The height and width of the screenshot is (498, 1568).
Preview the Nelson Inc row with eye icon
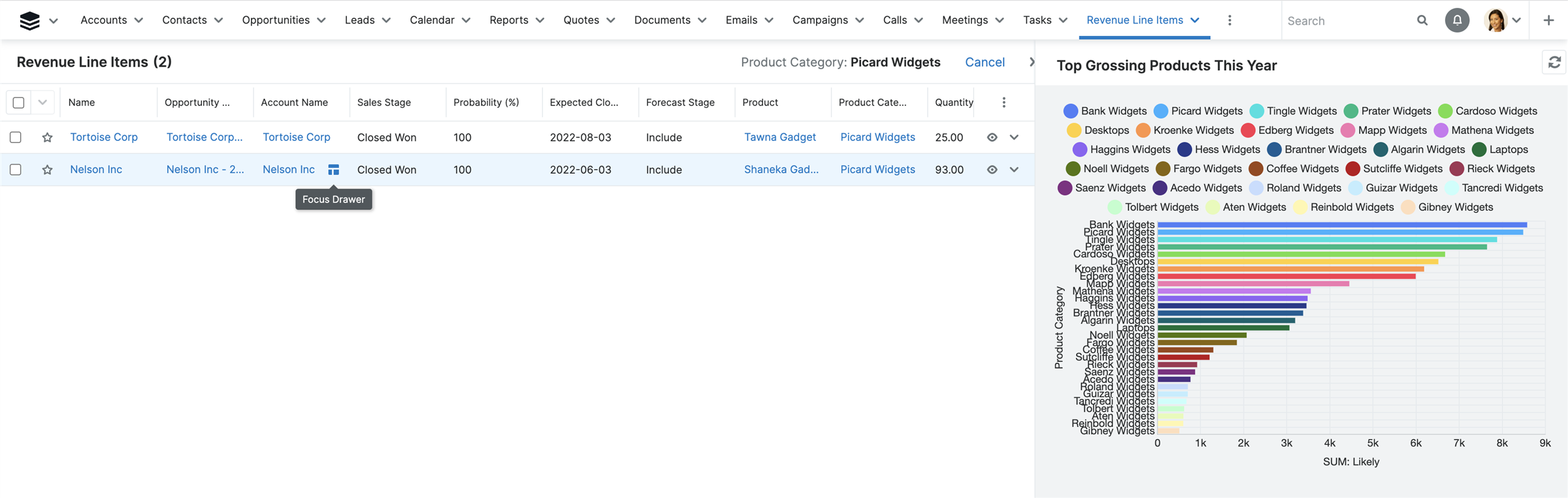click(x=992, y=170)
